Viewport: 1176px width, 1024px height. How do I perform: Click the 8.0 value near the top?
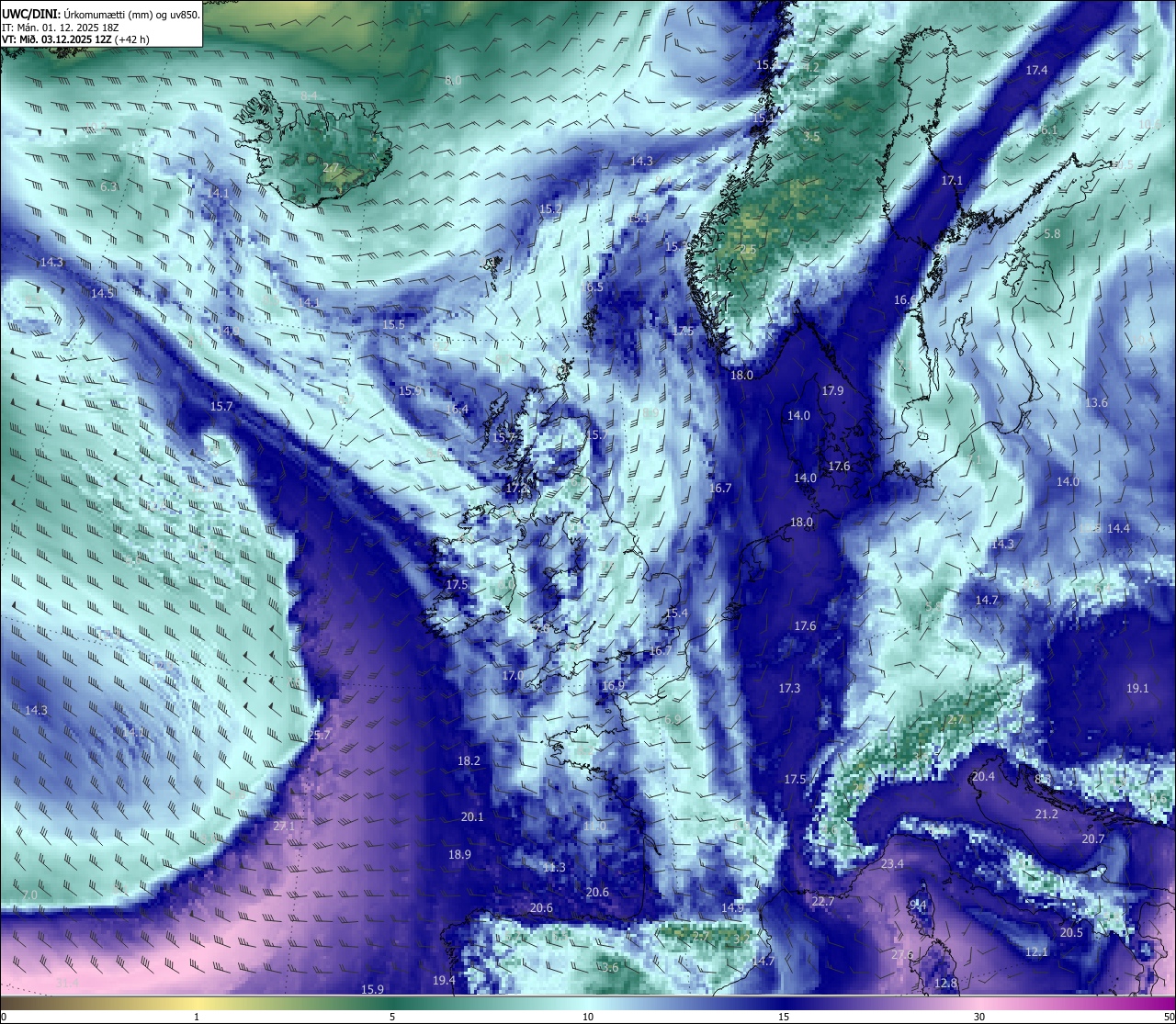tap(453, 81)
